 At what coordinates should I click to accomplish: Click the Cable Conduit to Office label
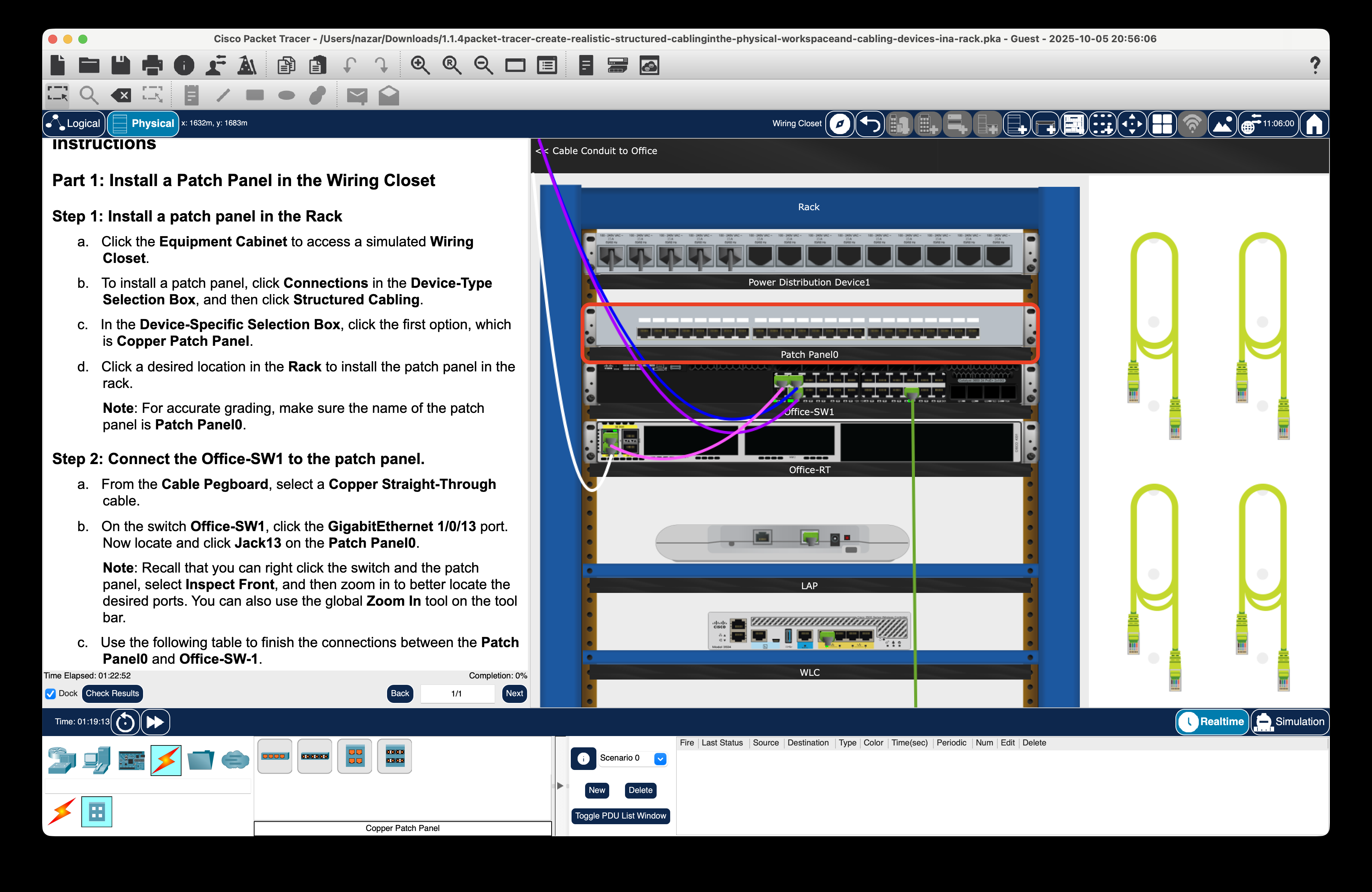pyautogui.click(x=604, y=151)
